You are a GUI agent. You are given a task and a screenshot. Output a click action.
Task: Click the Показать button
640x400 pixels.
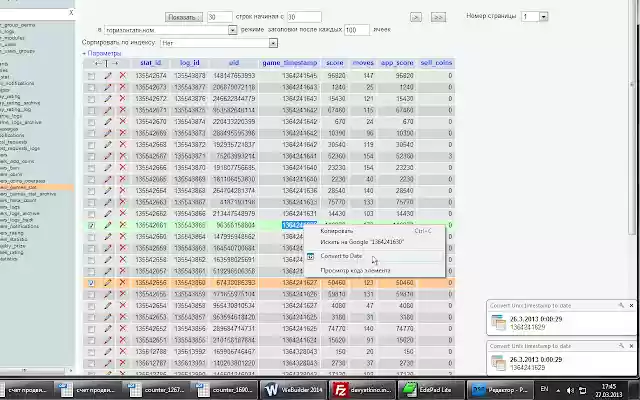click(184, 17)
